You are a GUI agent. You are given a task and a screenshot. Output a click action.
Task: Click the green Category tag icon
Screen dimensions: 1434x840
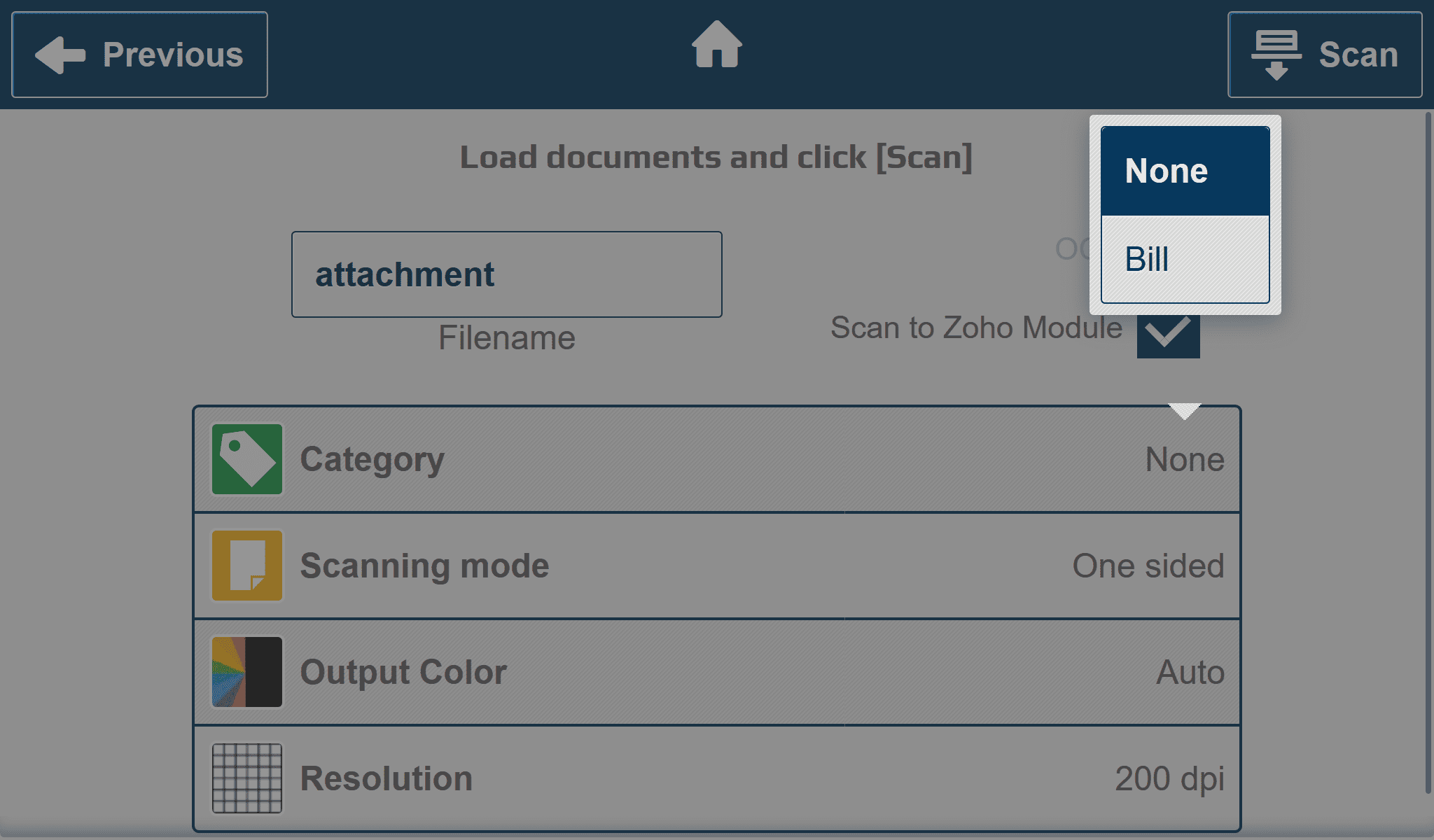click(247, 459)
